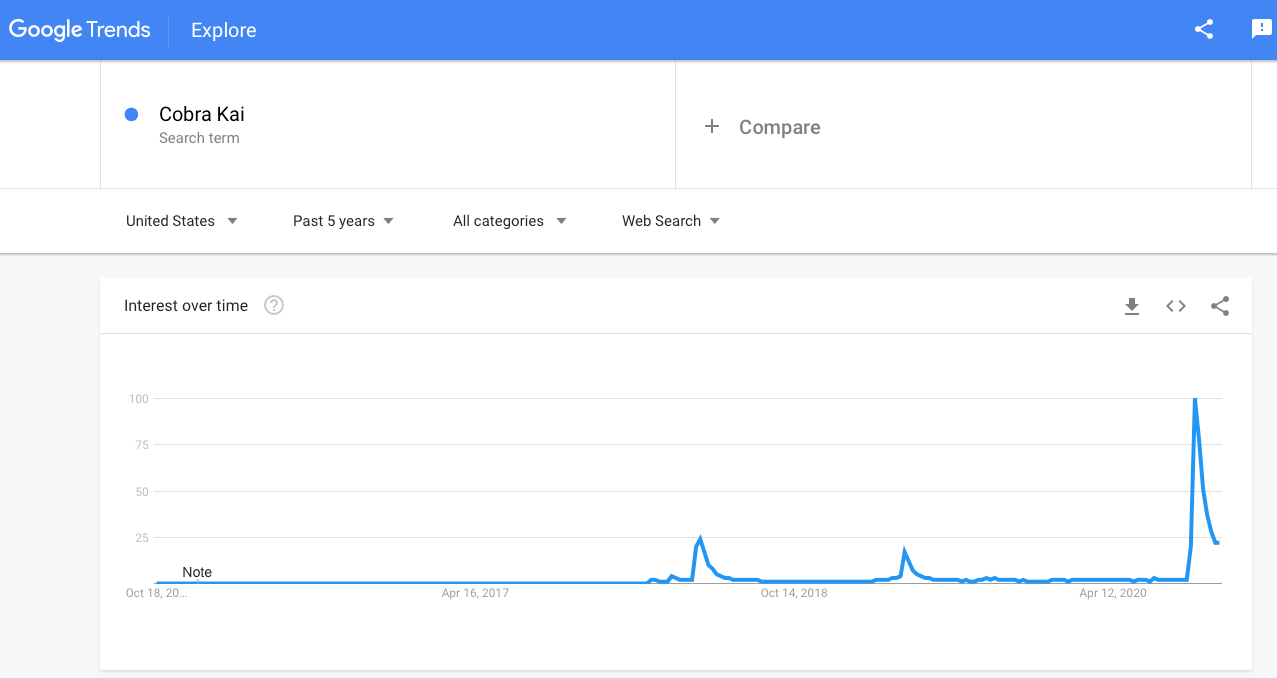The width and height of the screenshot is (1277, 678).
Task: Click the Compare field to add a term
Action: (779, 127)
